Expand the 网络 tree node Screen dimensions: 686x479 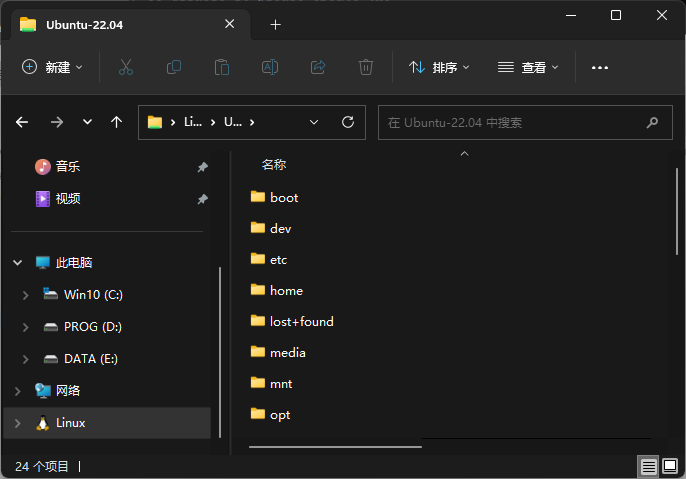[x=18, y=391]
